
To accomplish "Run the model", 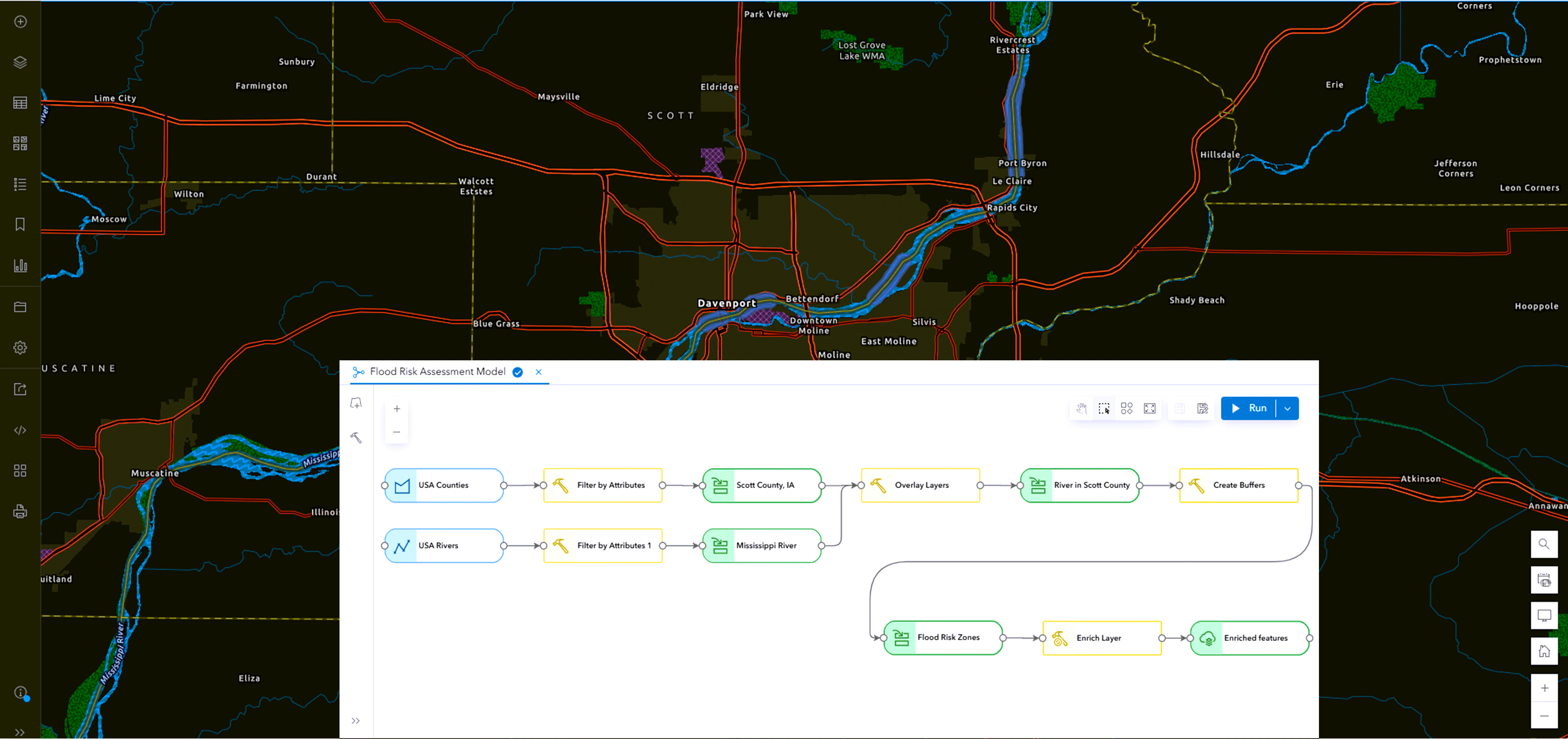I will pos(1249,409).
